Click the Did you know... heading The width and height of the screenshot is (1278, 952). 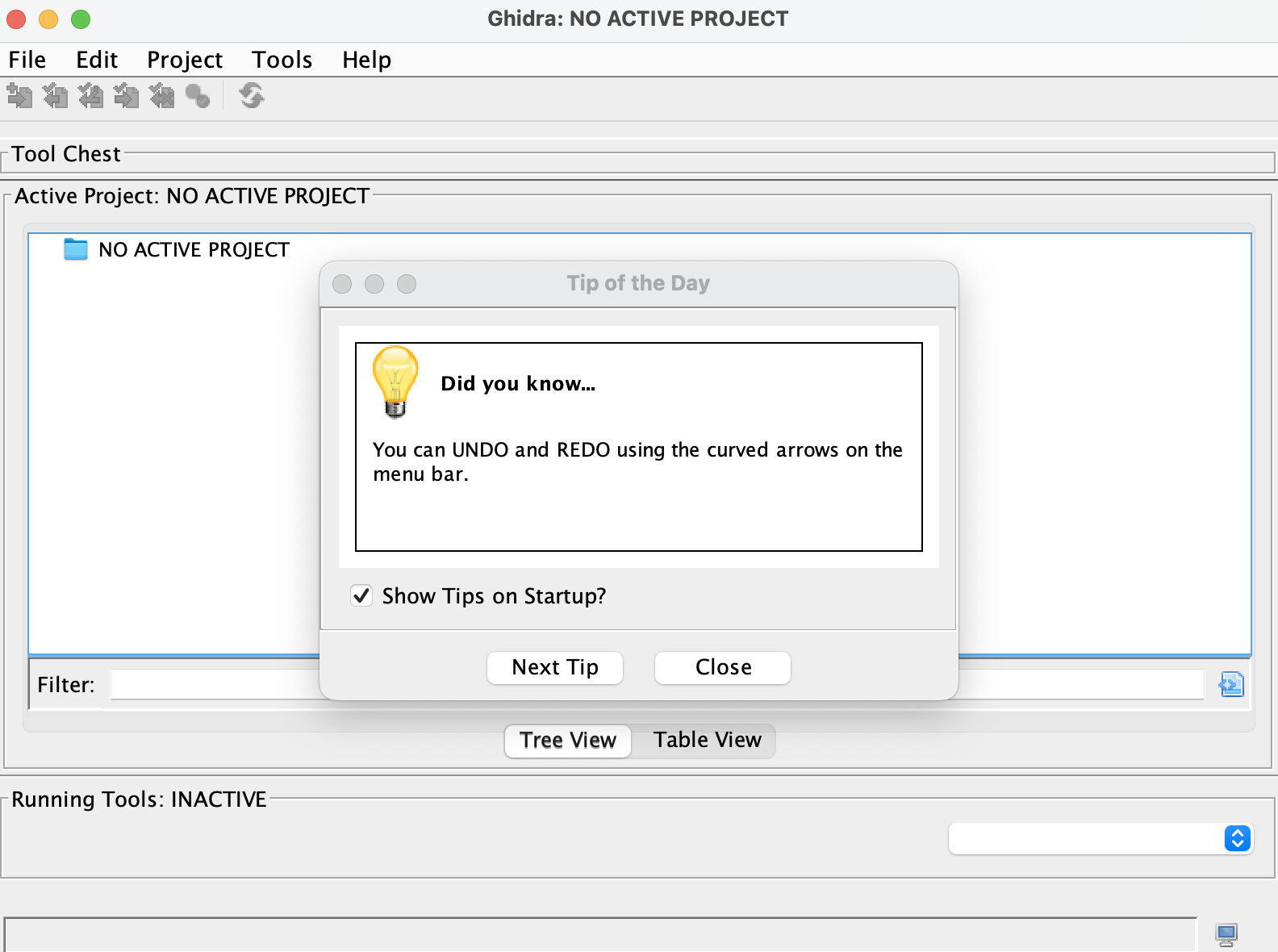pos(518,384)
